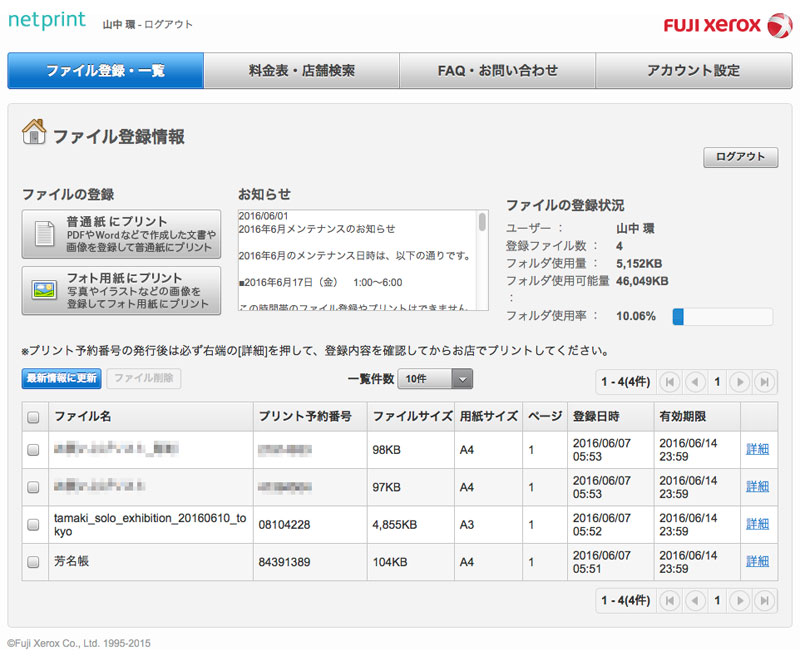Go to next page using top pagination arrow
The image size is (800, 661).
click(740, 381)
